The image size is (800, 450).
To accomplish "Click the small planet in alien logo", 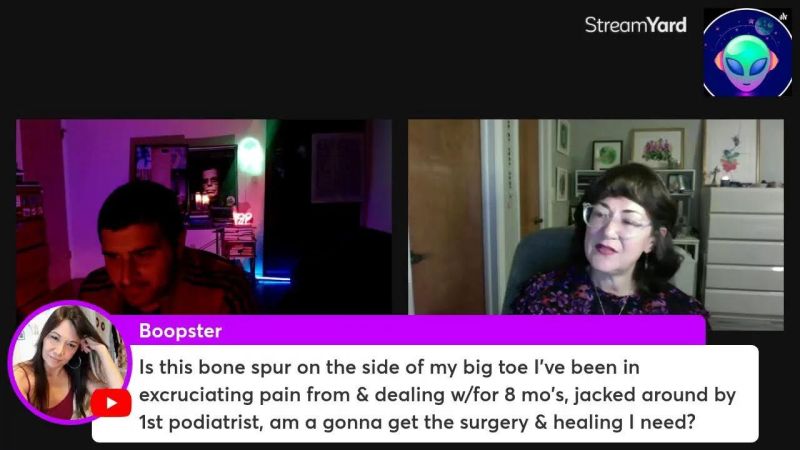I will coord(764,26).
